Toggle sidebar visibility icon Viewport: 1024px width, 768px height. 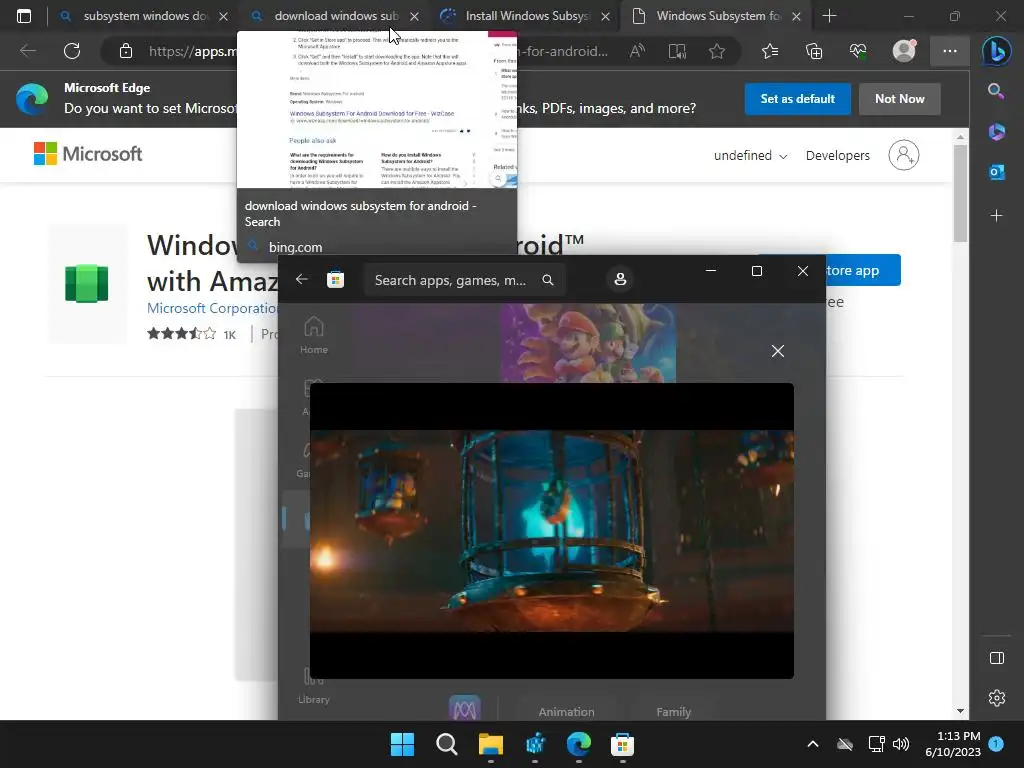[x=997, y=658]
